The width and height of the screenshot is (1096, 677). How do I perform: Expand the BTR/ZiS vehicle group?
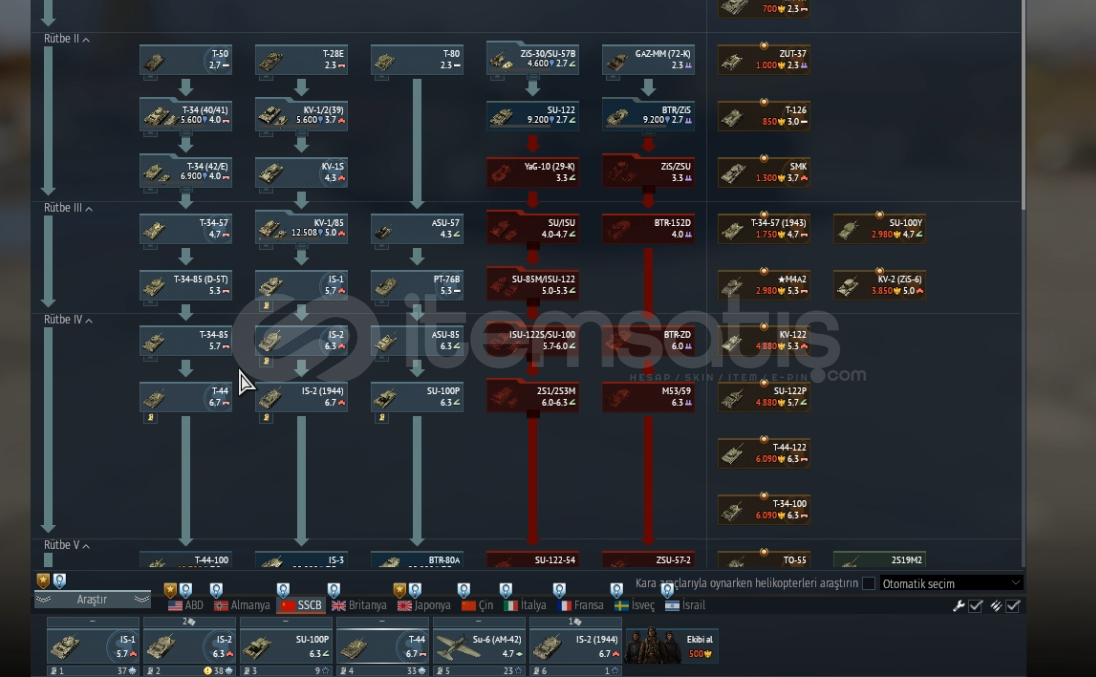(648, 116)
